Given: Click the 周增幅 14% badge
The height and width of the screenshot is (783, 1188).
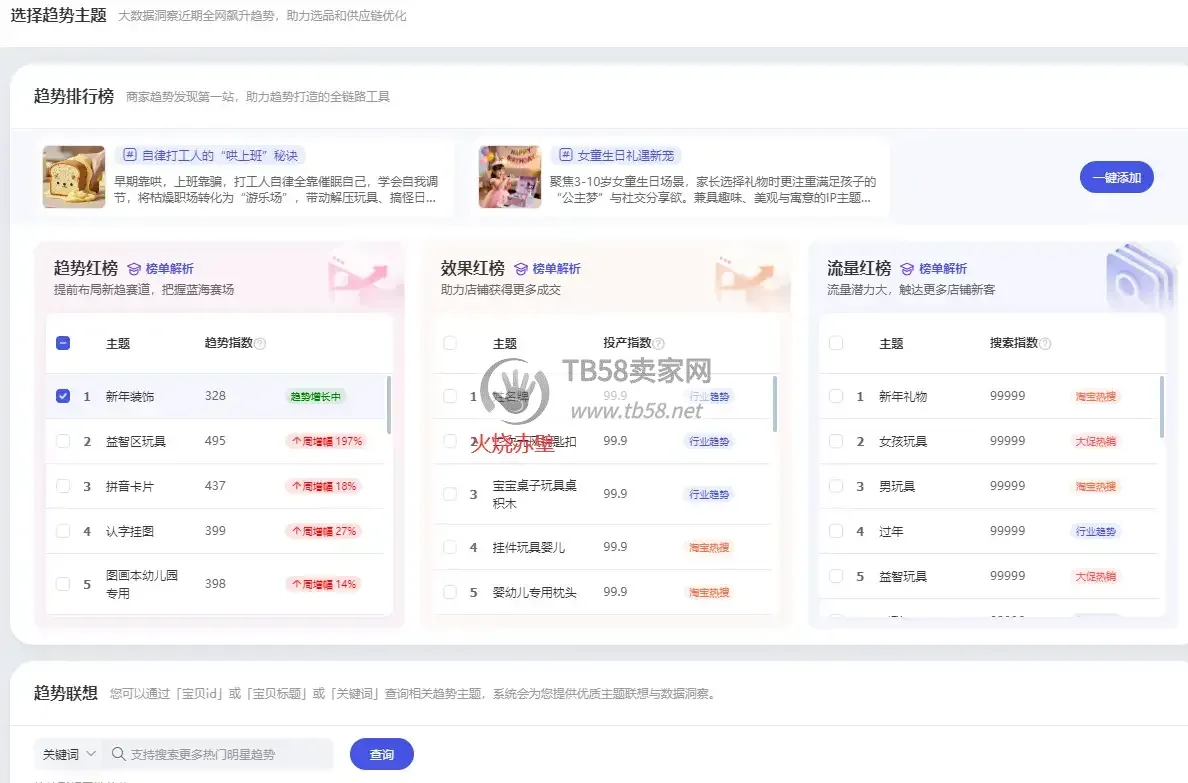Looking at the screenshot, I should (324, 584).
